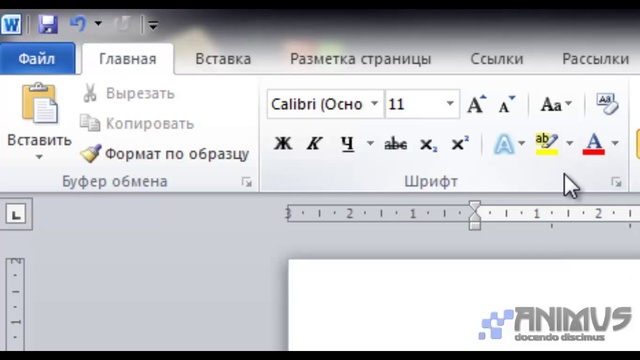
Task: Click the Word application icon
Action: [11, 25]
